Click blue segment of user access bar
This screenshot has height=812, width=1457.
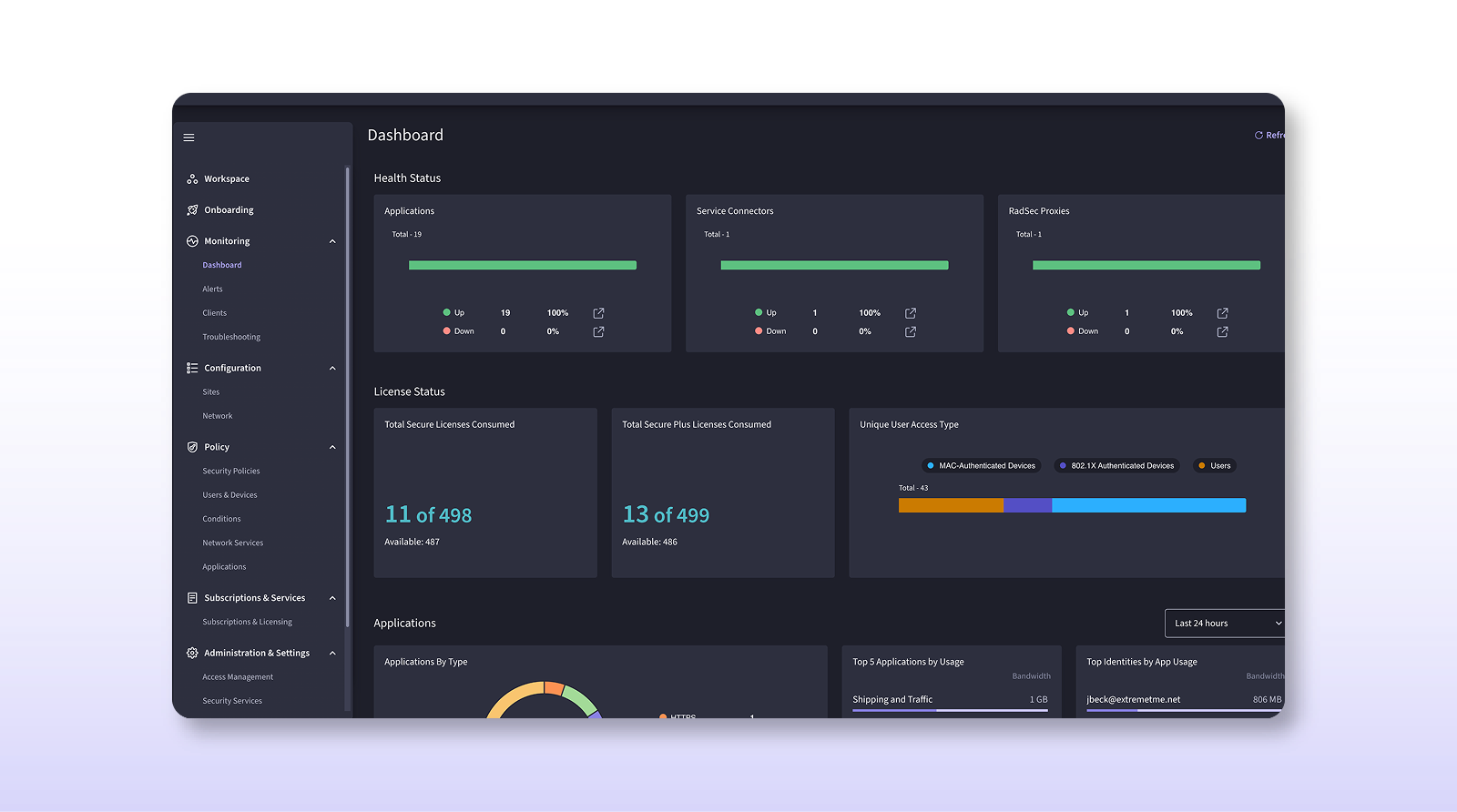[x=1147, y=505]
